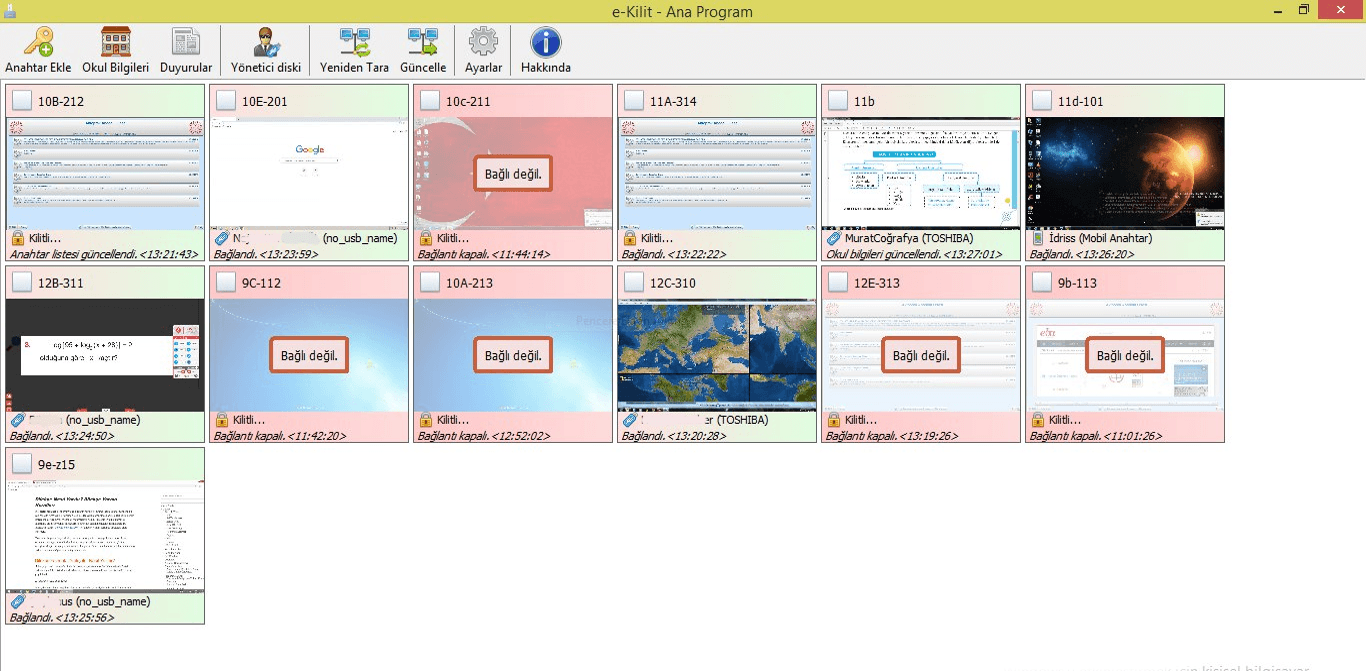Select the 11b diagram screen thumbnail
The image size is (1366, 671).
point(921,173)
